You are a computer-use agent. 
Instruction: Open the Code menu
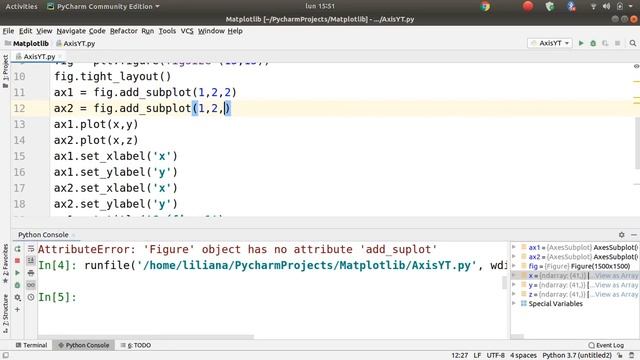[x=97, y=31]
